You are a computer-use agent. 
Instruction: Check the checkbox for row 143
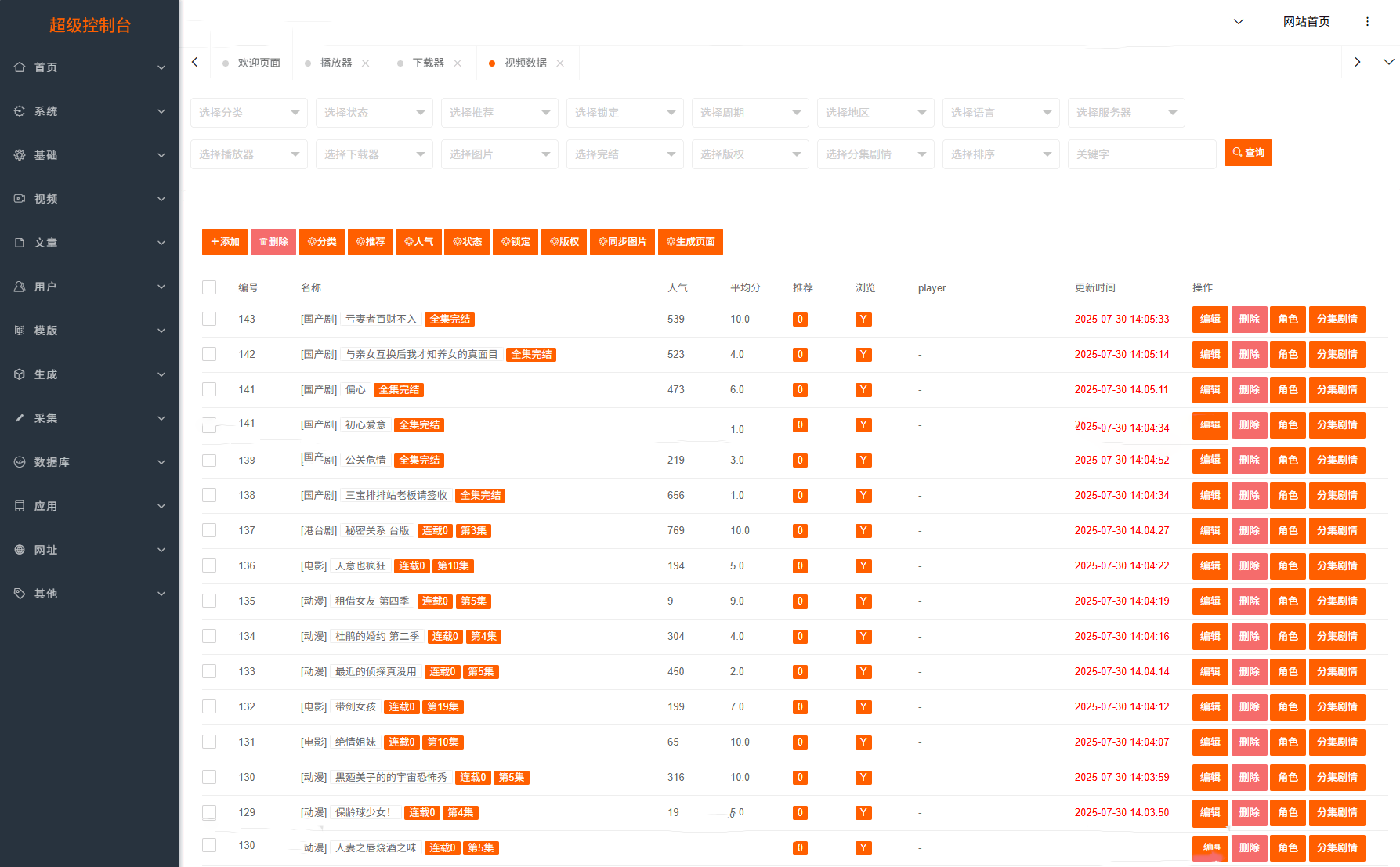pos(209,319)
